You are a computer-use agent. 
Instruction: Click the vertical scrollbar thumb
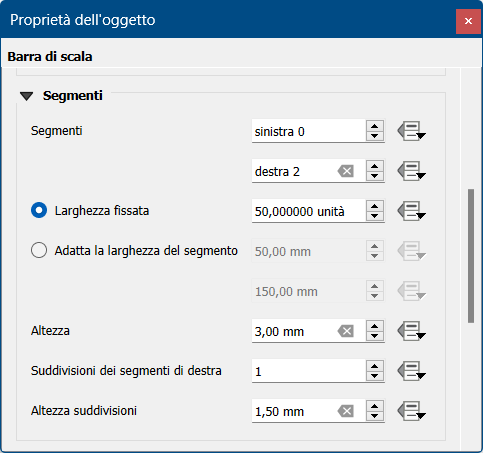click(471, 256)
